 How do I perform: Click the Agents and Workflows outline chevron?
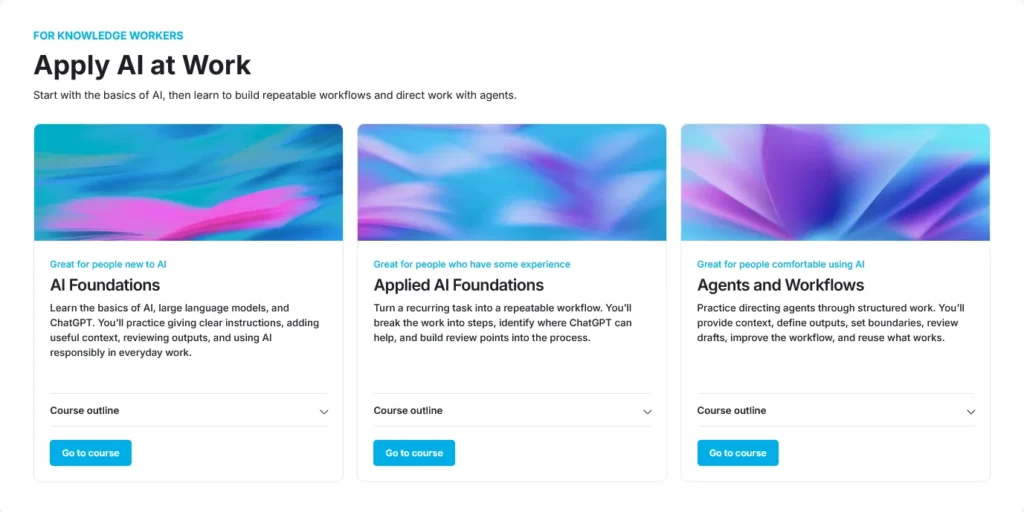[971, 411]
